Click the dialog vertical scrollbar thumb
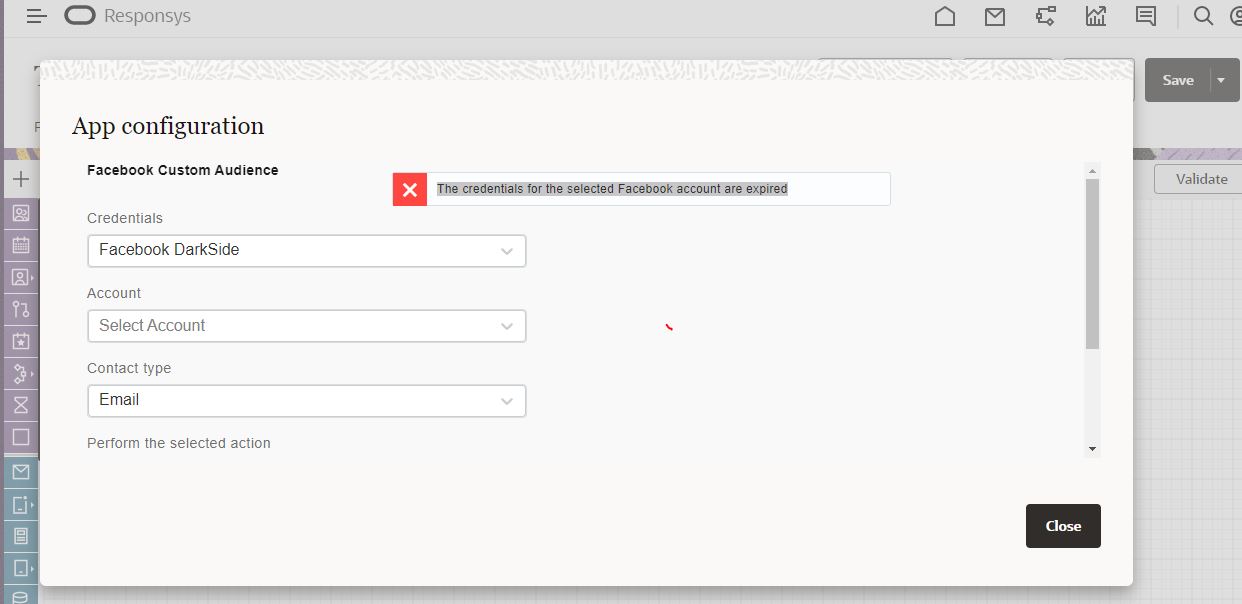Viewport: 1242px width, 604px height. point(1092,264)
